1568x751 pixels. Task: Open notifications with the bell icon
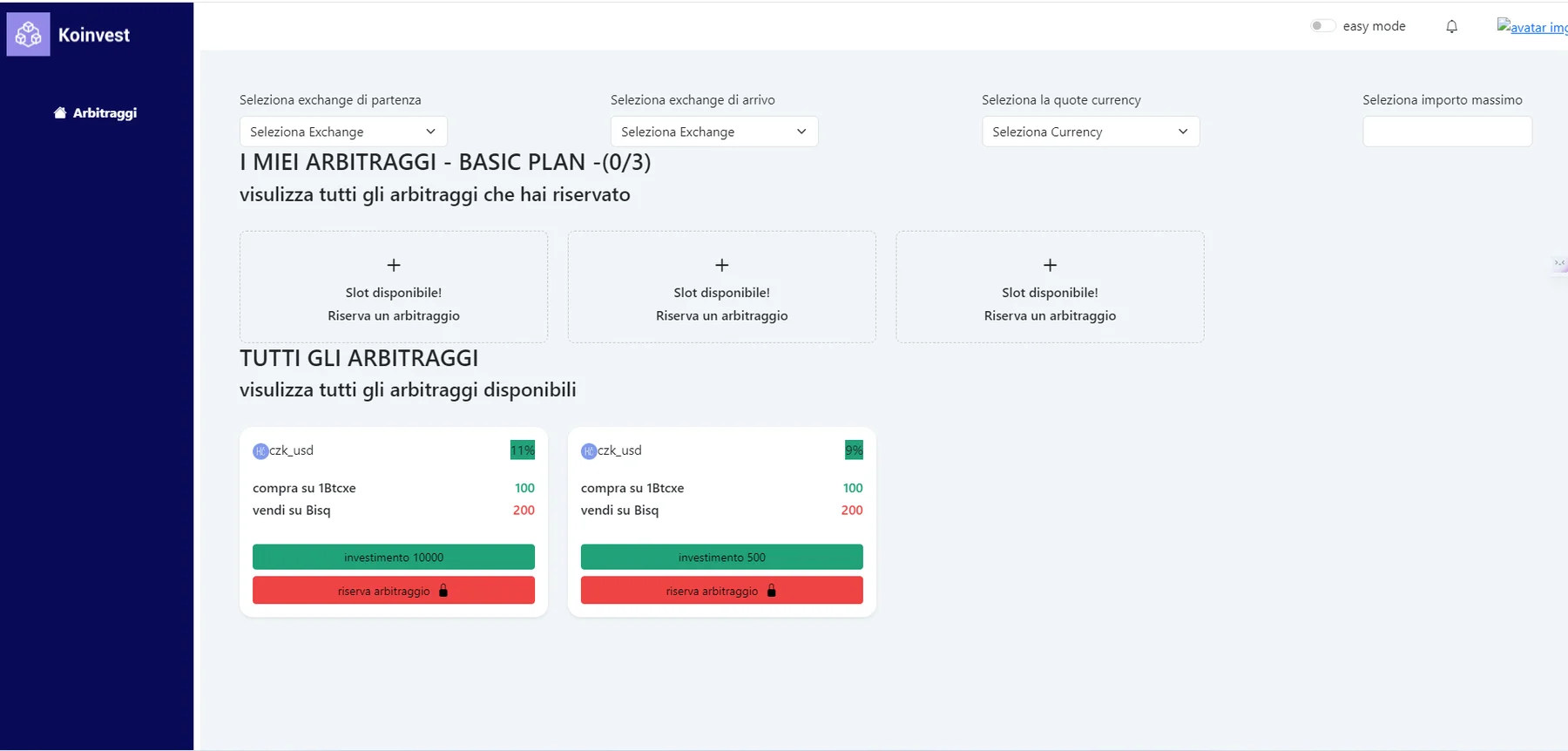pyautogui.click(x=1451, y=26)
